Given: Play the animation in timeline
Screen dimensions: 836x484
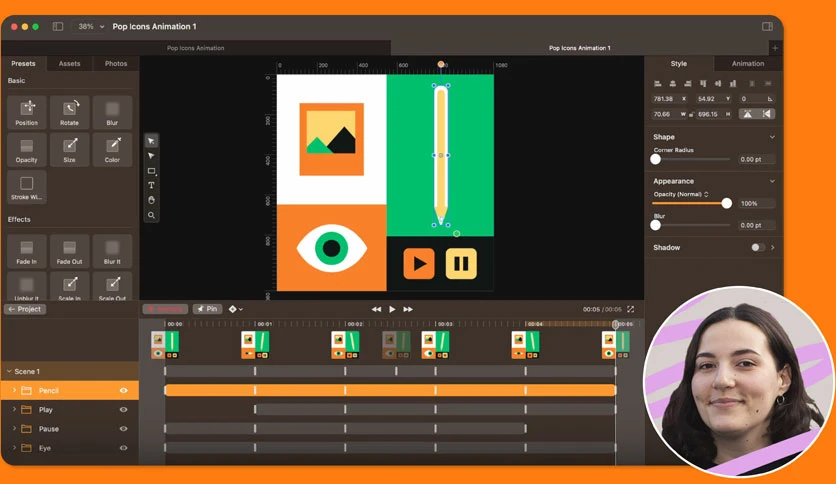Looking at the screenshot, I should coord(392,309).
